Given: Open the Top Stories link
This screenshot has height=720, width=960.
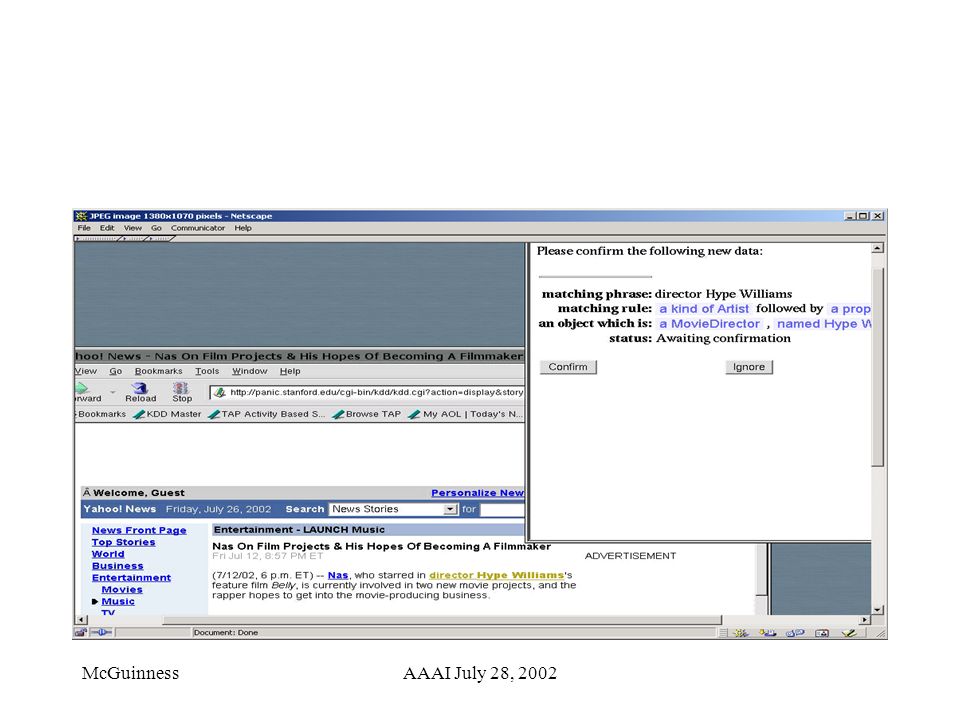Looking at the screenshot, I should [x=124, y=542].
